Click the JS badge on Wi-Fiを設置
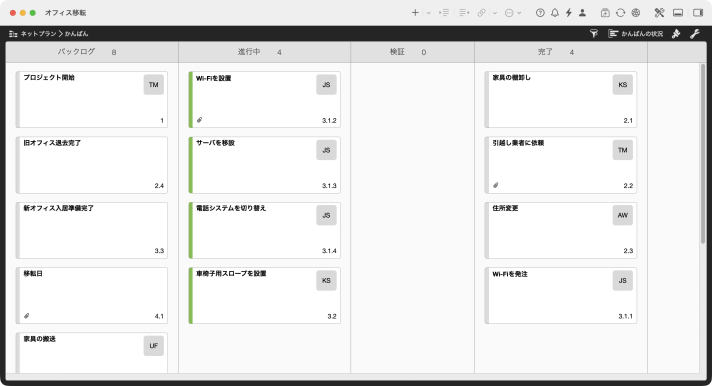The width and height of the screenshot is (712, 386). click(x=326, y=85)
